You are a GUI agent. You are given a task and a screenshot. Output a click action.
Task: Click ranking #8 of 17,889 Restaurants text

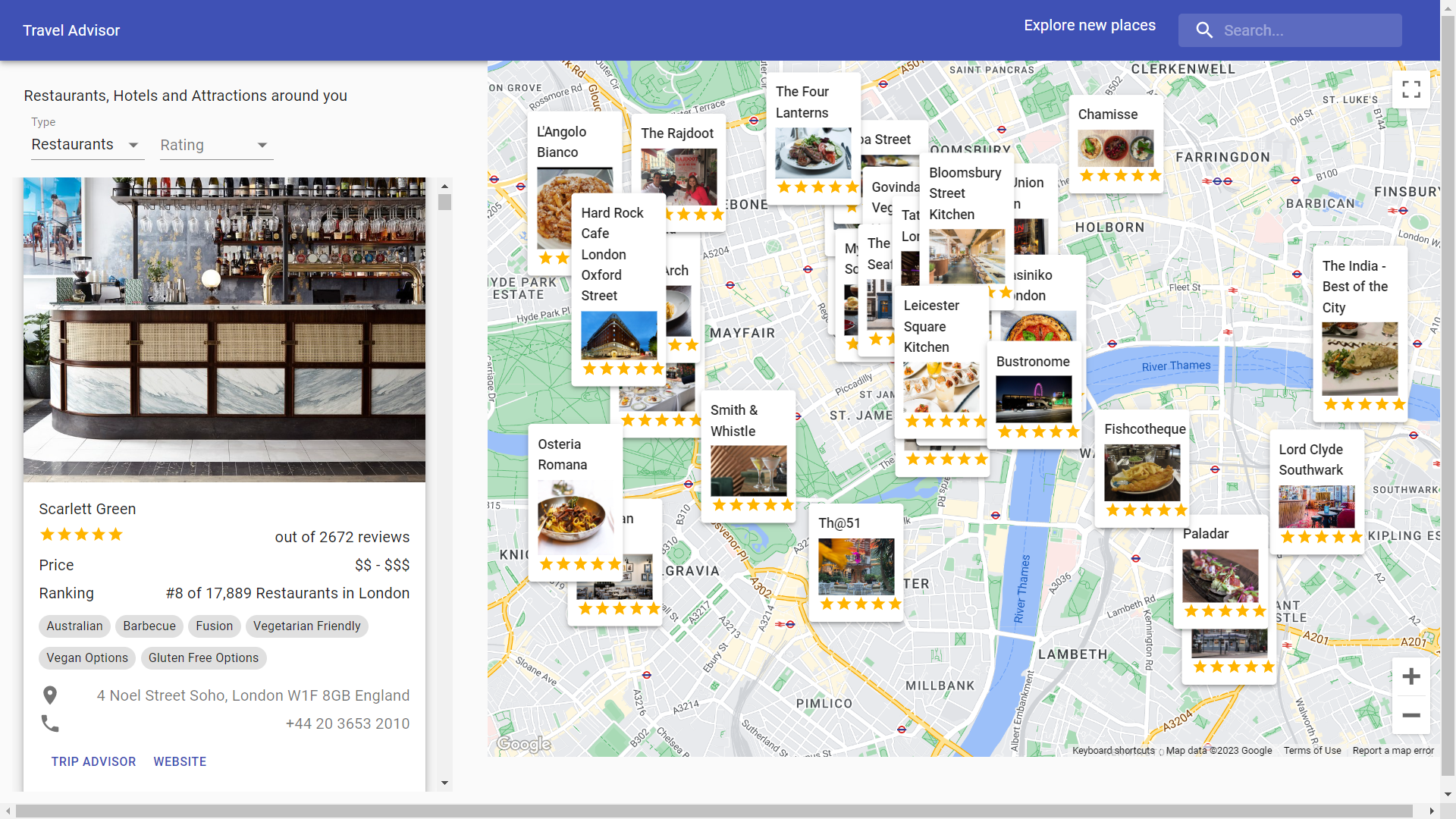tap(287, 593)
